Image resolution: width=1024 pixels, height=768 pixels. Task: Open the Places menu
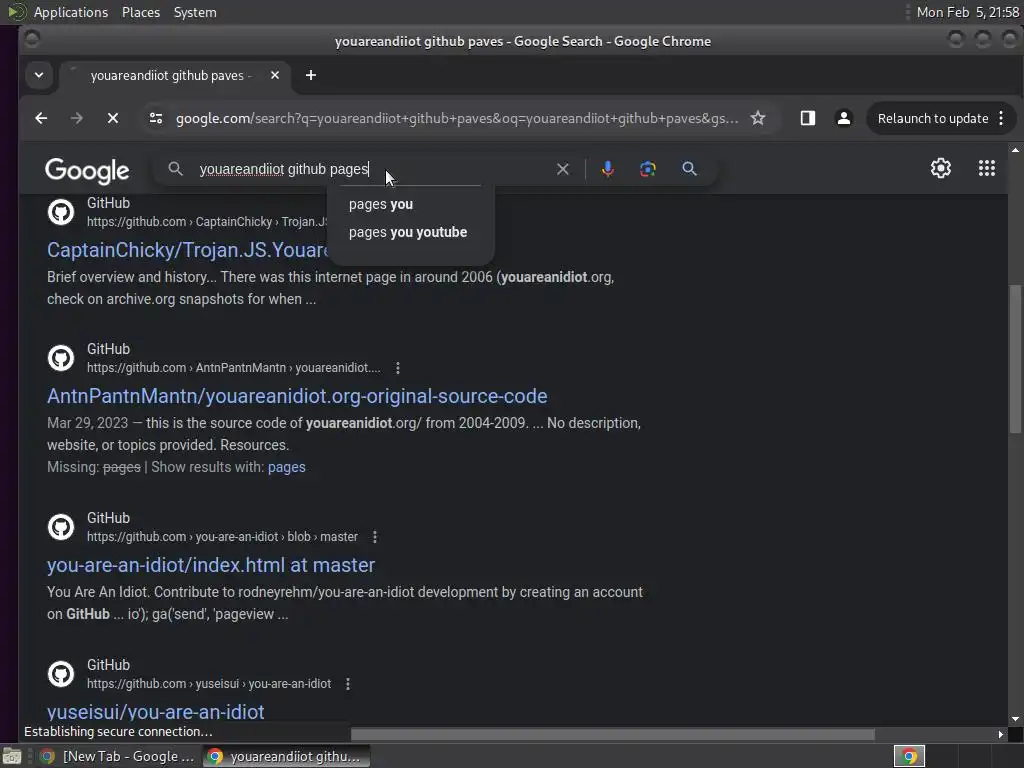(141, 12)
